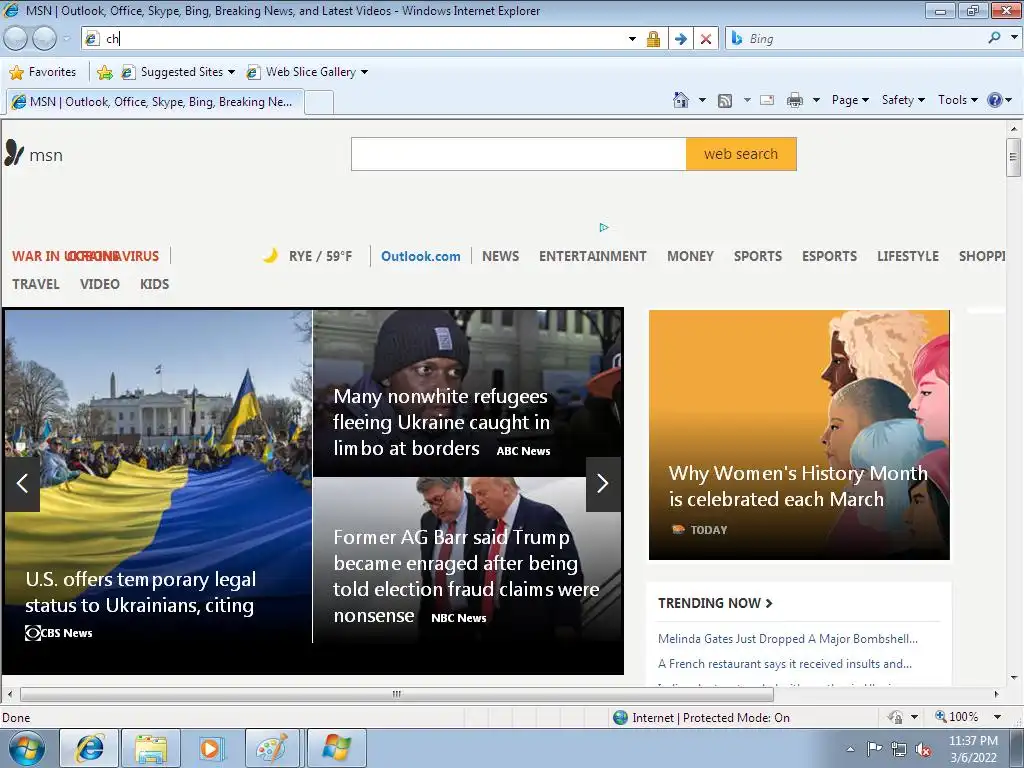Click the privacy report icon in status bar

coord(895,717)
